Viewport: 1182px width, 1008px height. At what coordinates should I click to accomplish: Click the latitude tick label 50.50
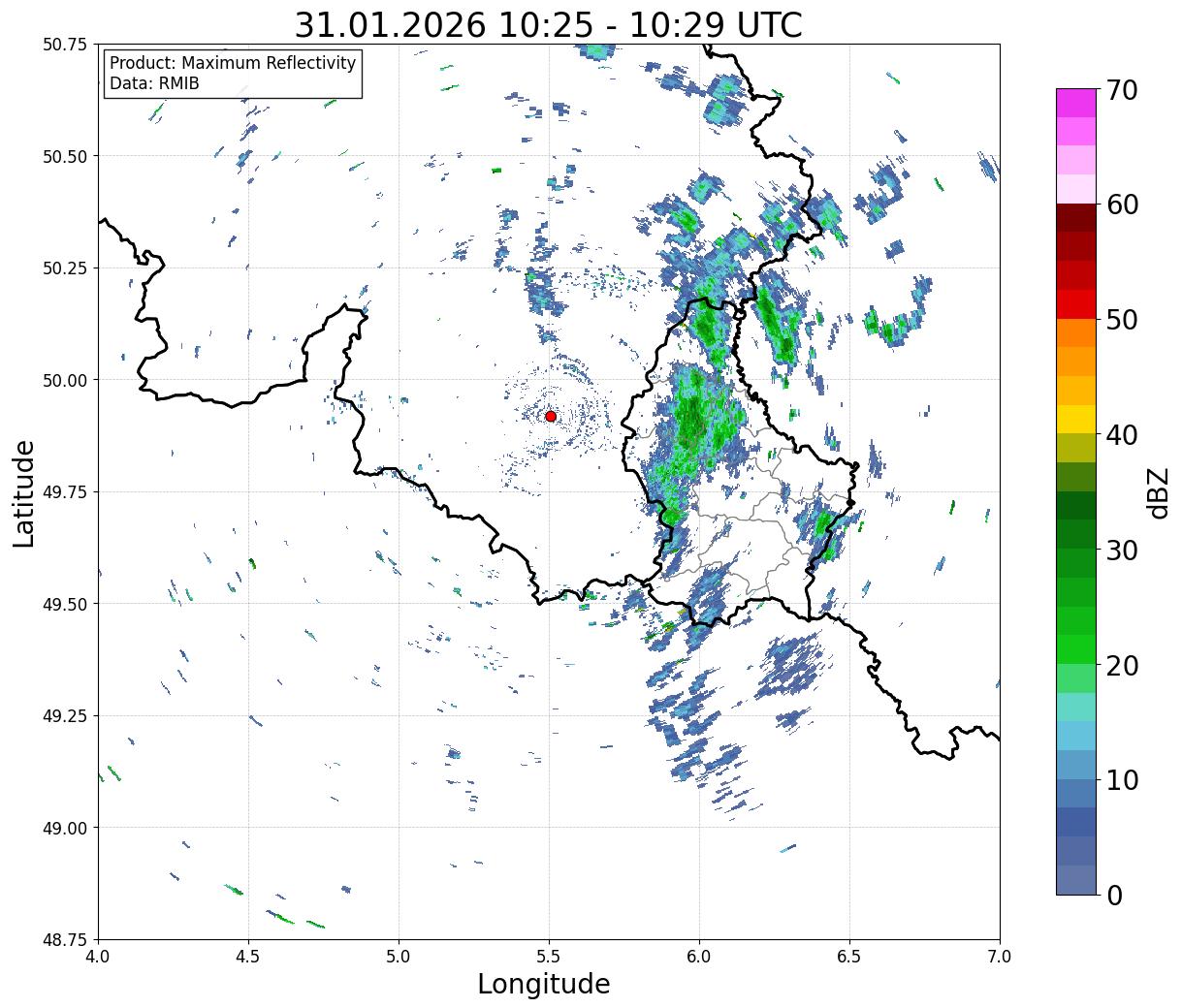point(66,156)
